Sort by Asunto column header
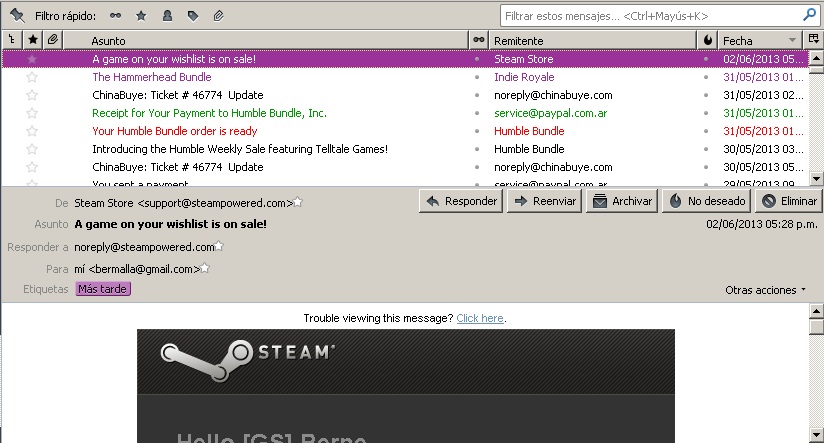Image resolution: width=824 pixels, height=443 pixels. 265,40
